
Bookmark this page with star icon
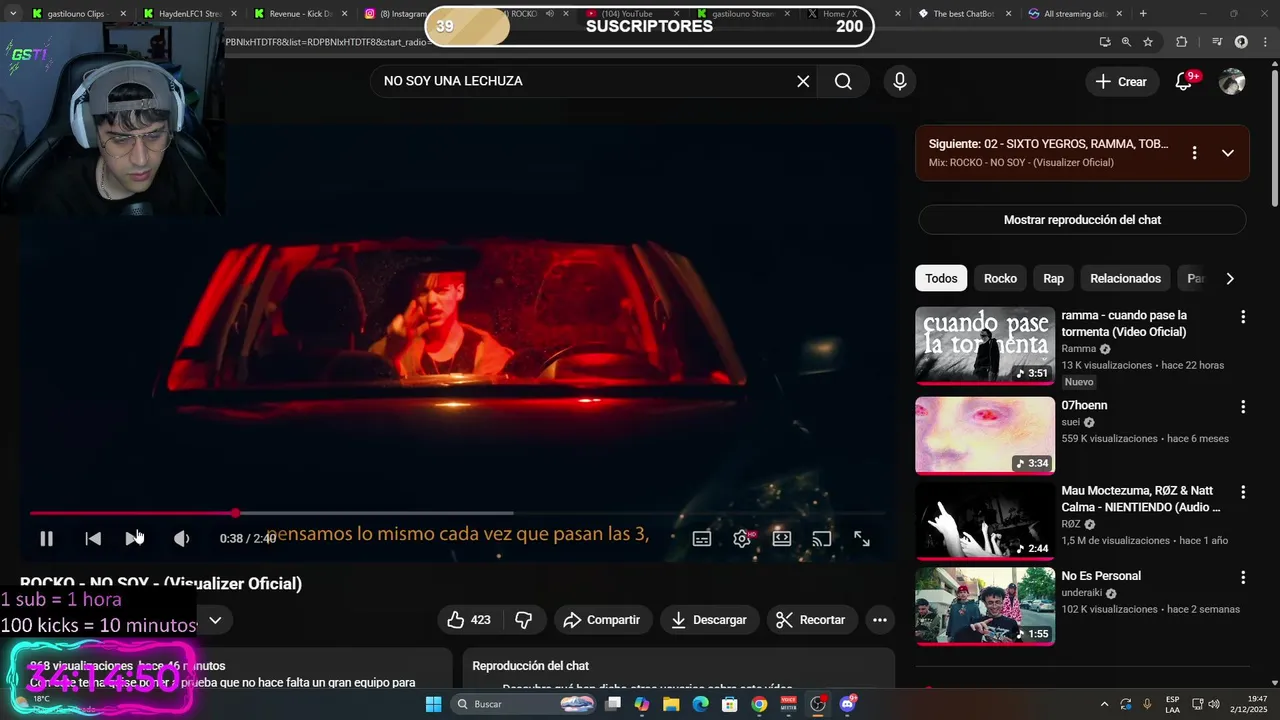1148,42
